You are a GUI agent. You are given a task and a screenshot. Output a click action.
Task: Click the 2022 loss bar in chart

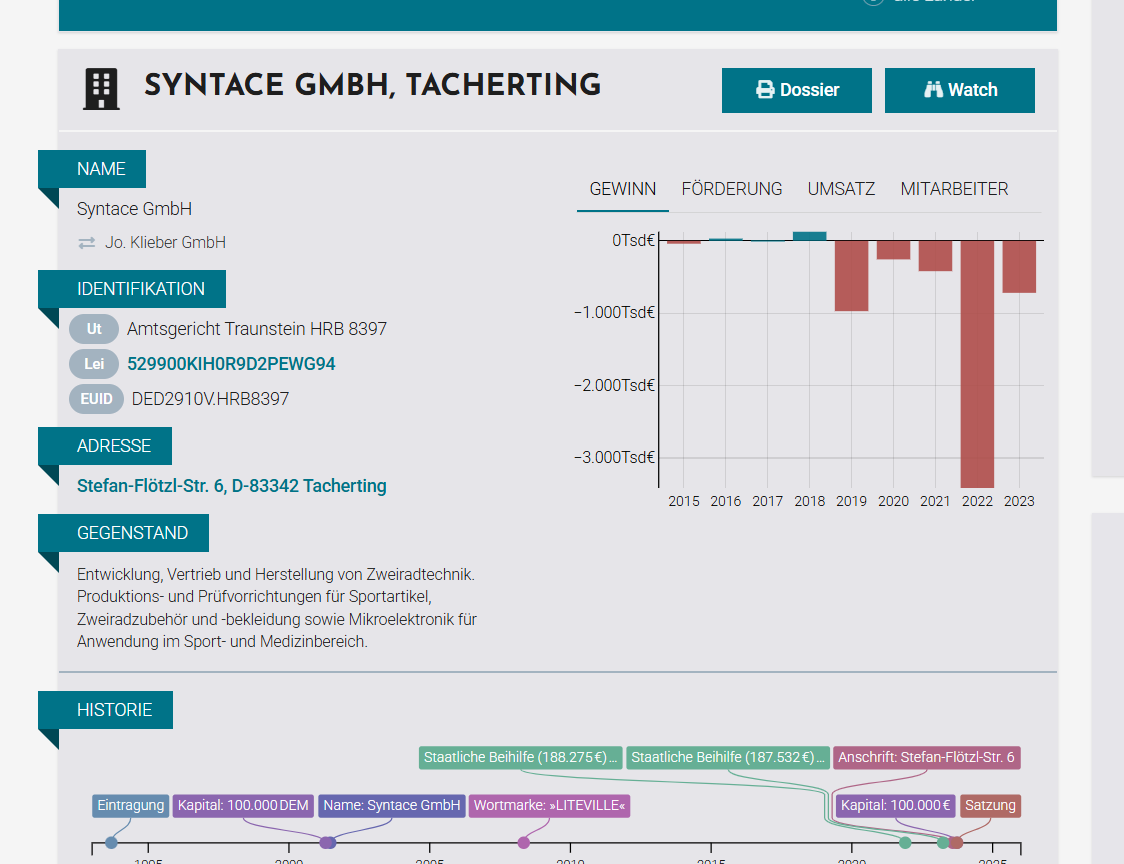(977, 363)
